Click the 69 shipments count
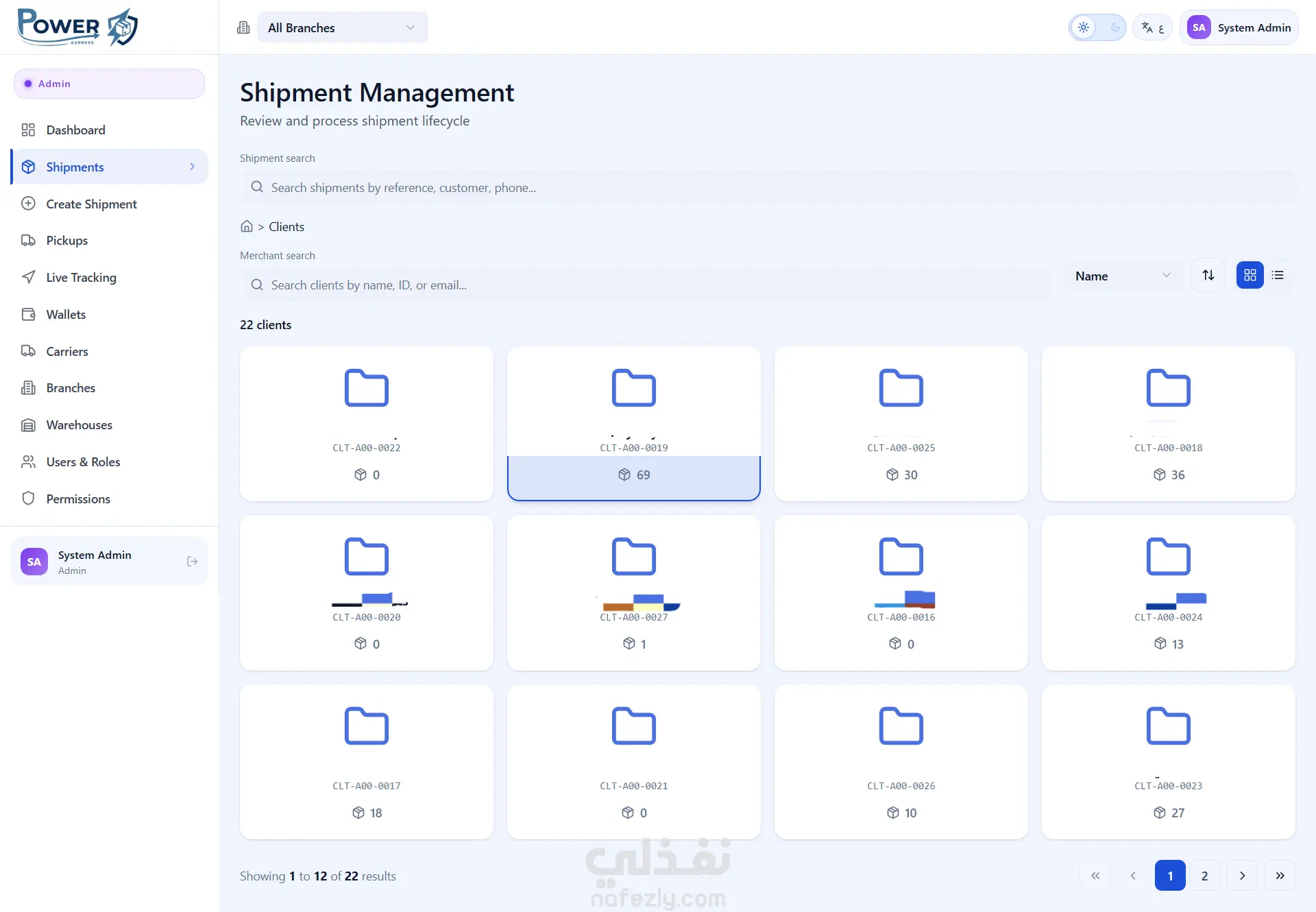1316x912 pixels. point(634,475)
